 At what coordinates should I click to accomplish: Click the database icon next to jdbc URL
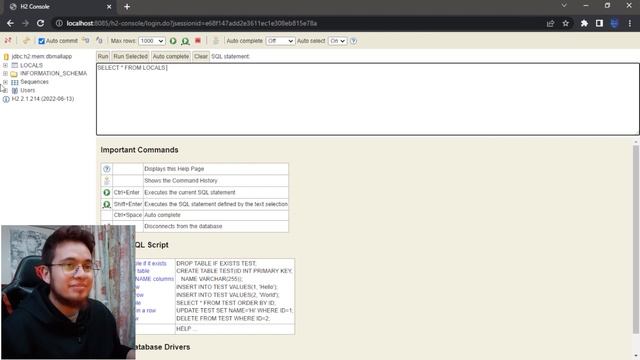(x=6, y=57)
